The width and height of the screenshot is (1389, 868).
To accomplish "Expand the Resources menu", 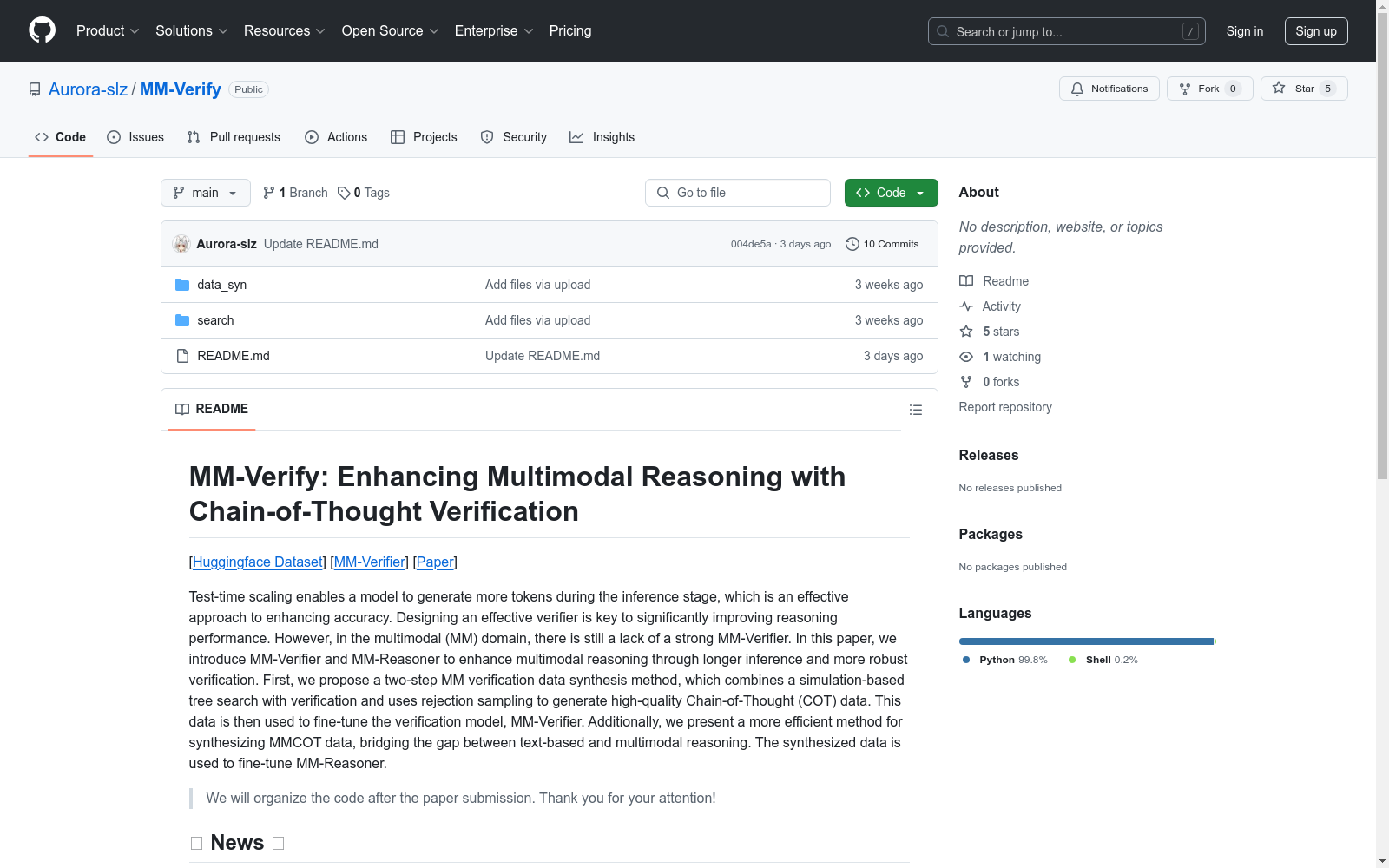I will [x=285, y=30].
